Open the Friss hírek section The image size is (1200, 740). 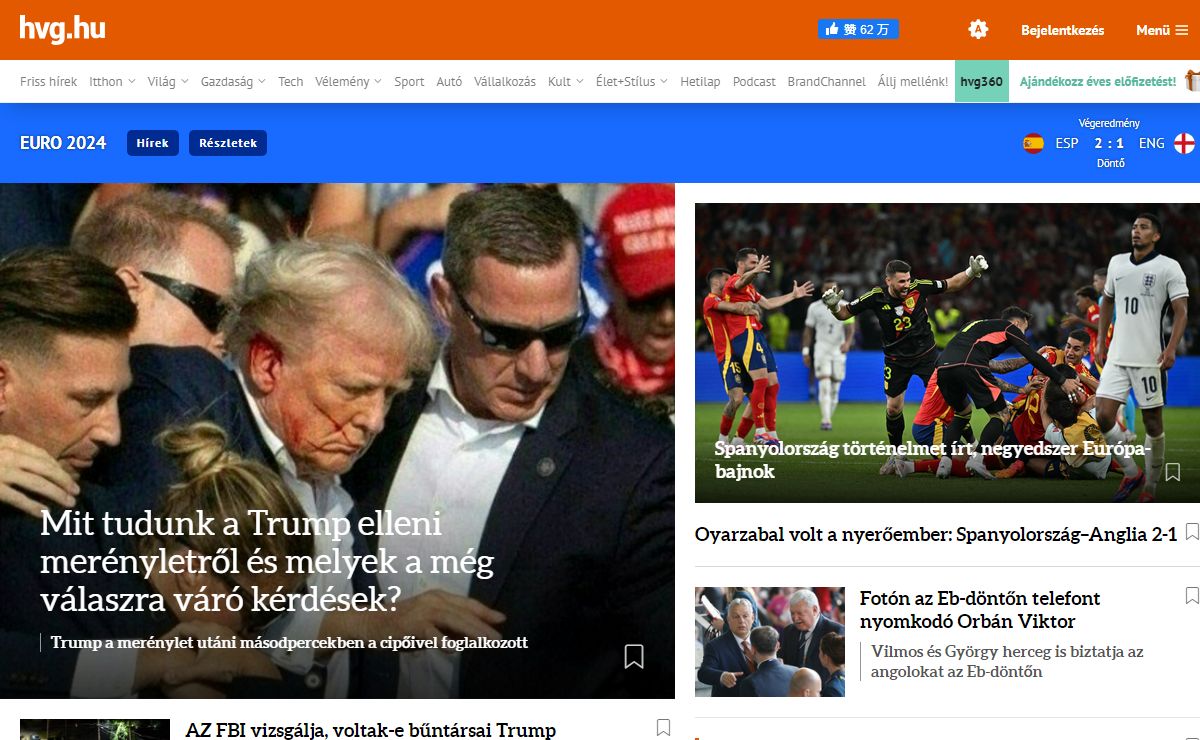click(x=48, y=82)
